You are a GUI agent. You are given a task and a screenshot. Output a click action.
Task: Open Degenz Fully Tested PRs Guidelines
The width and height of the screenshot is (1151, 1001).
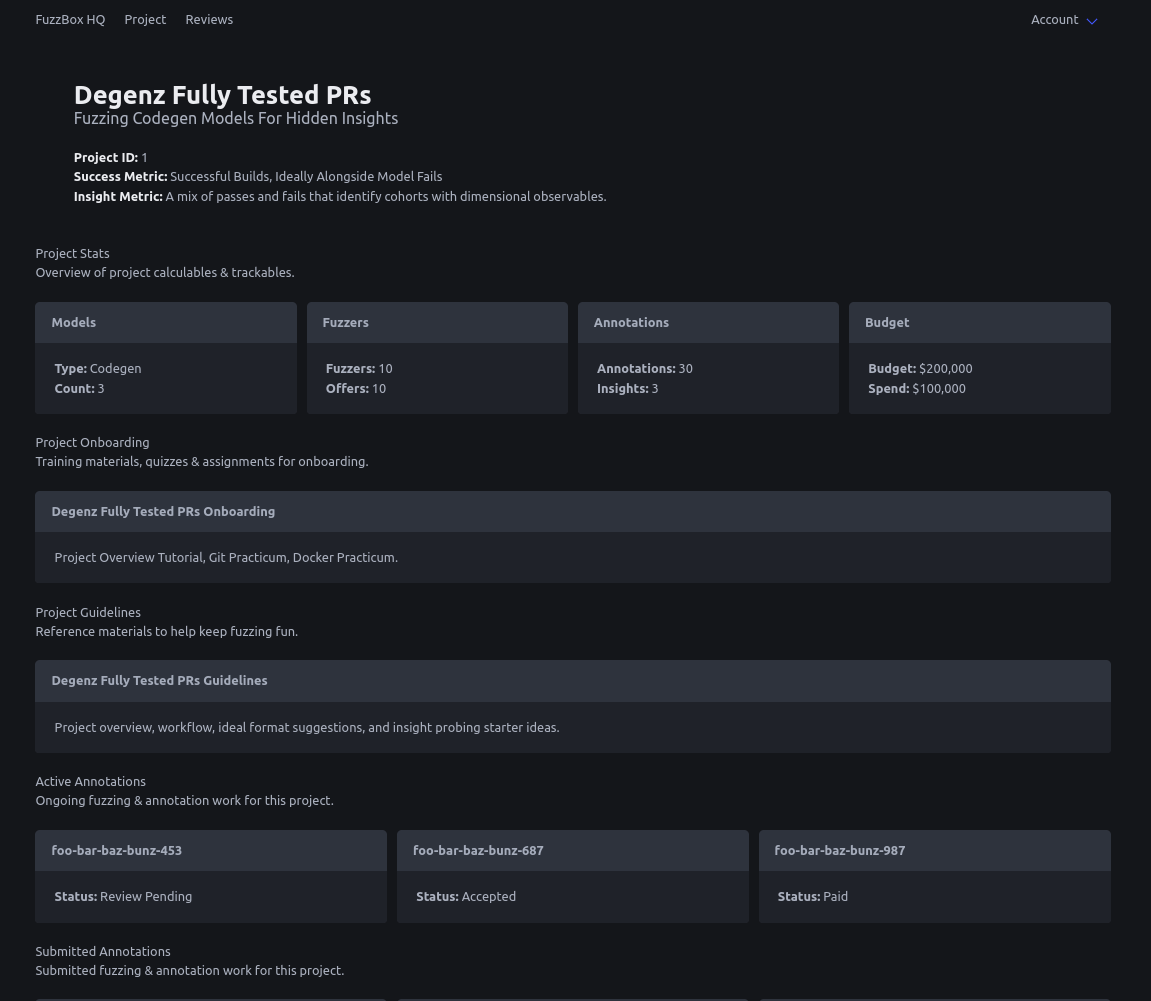(x=159, y=681)
